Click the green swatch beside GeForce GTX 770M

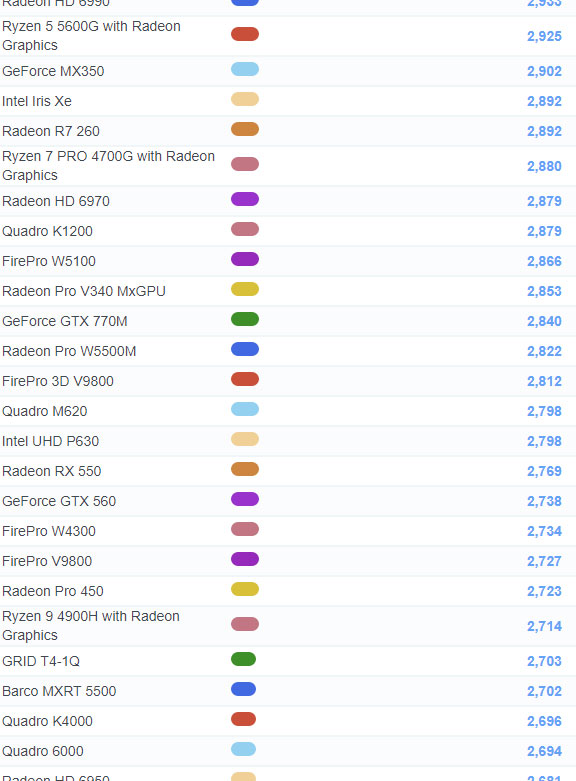245,319
